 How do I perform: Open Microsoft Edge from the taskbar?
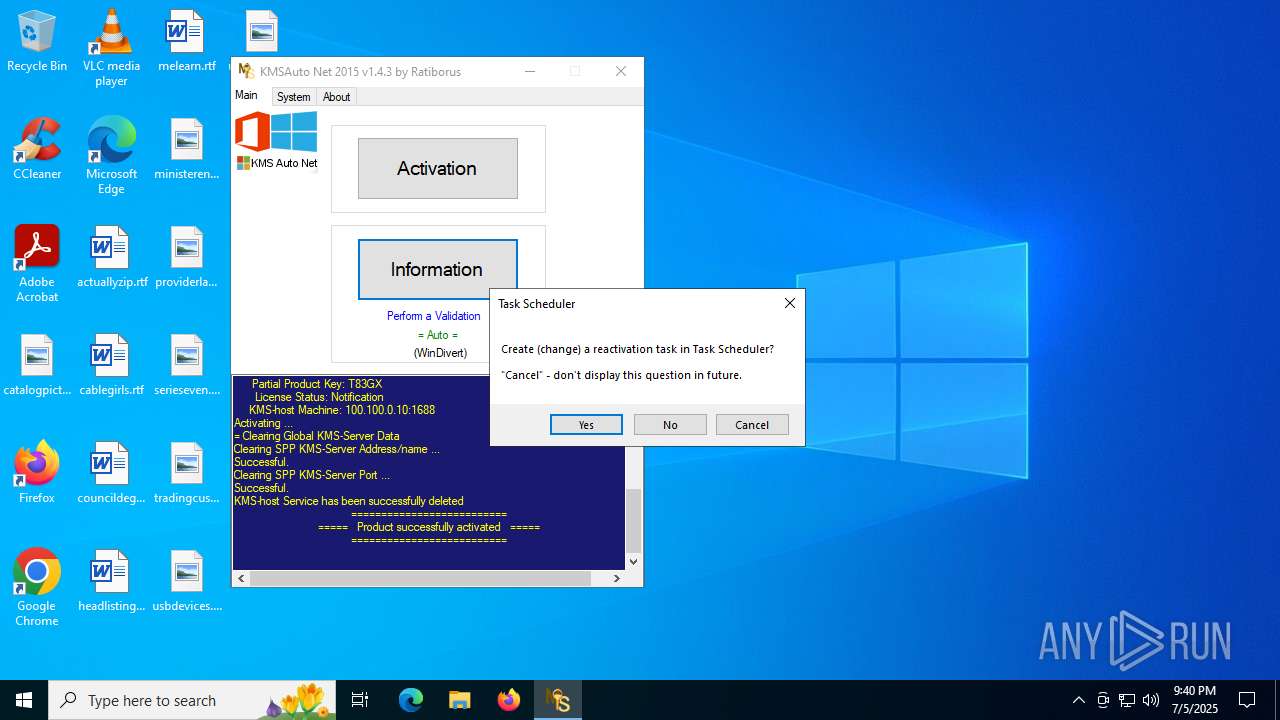(411, 700)
